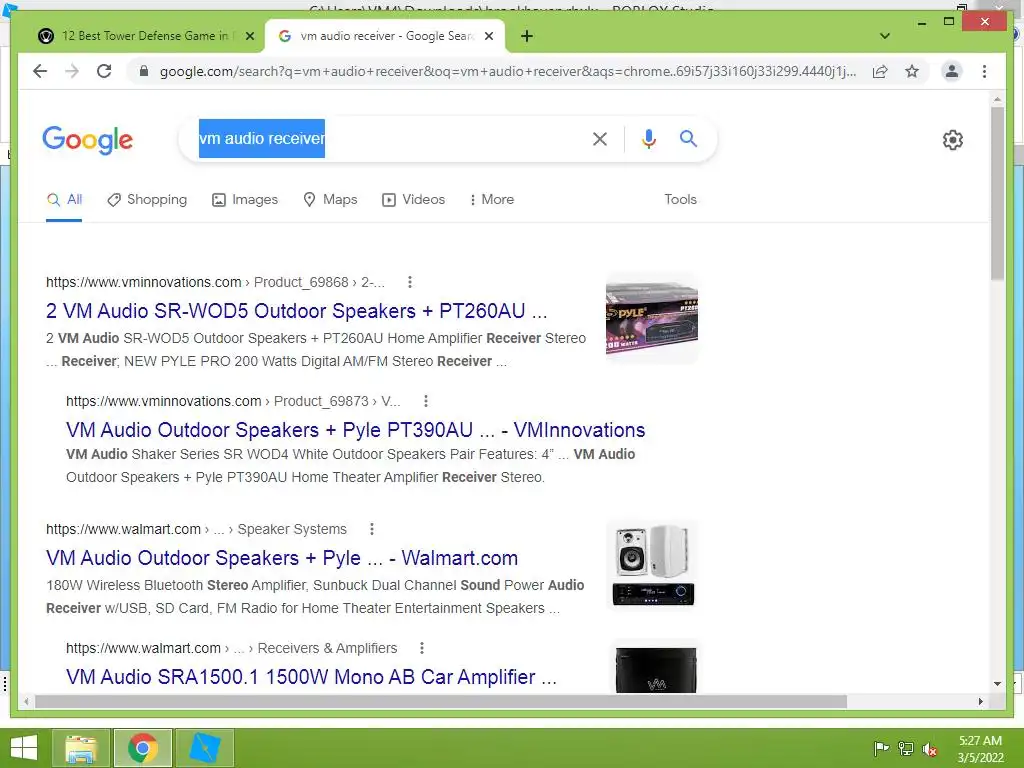Click the https://www.vminnovations.com Product_69868 breadcrumb

click(x=215, y=282)
